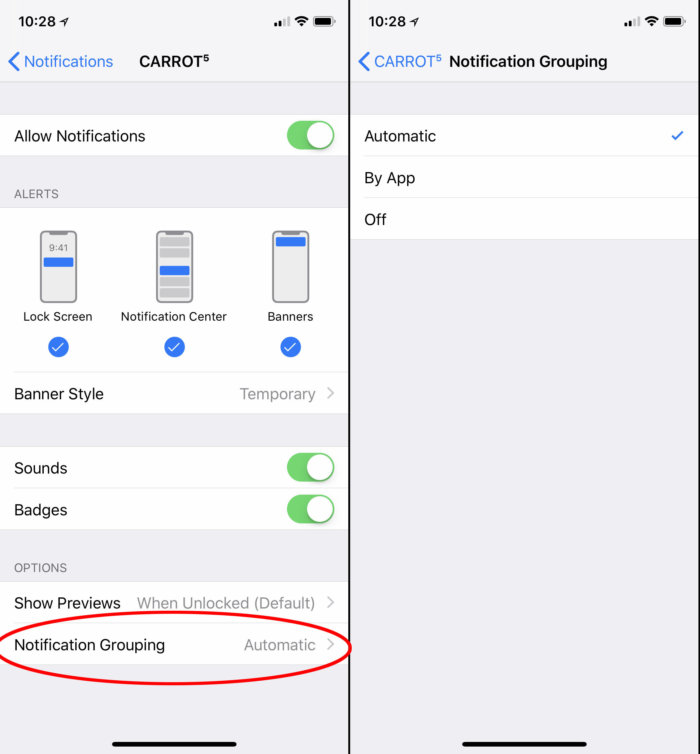Viewport: 700px width, 754px height.
Task: Select the By App grouping option
Action: point(525,177)
